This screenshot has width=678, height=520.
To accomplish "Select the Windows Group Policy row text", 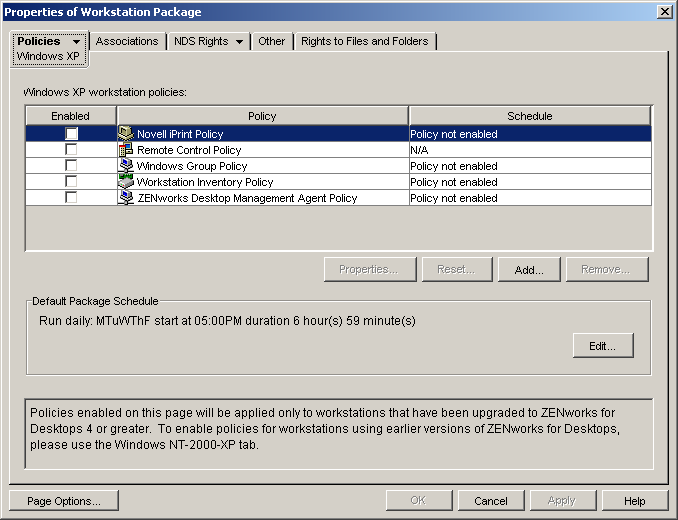I will (192, 166).
